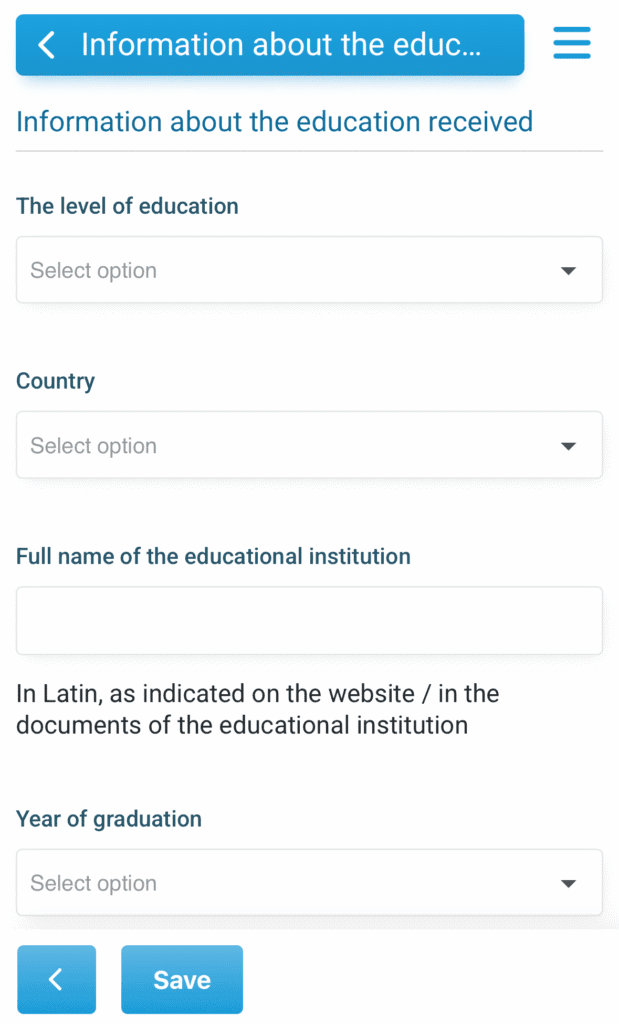Go back using the bottom chevron button

point(57,979)
